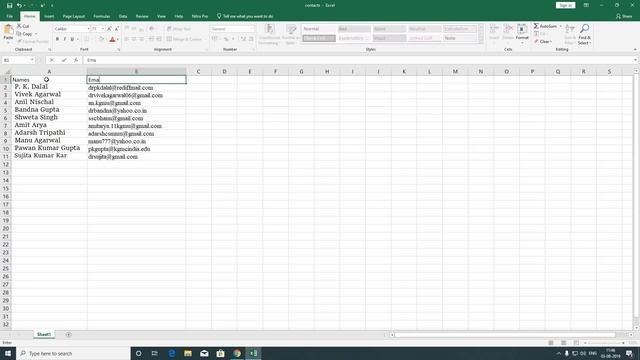Click the Windows Start button
Viewport: 640px width, 360px height.
click(x=8, y=353)
